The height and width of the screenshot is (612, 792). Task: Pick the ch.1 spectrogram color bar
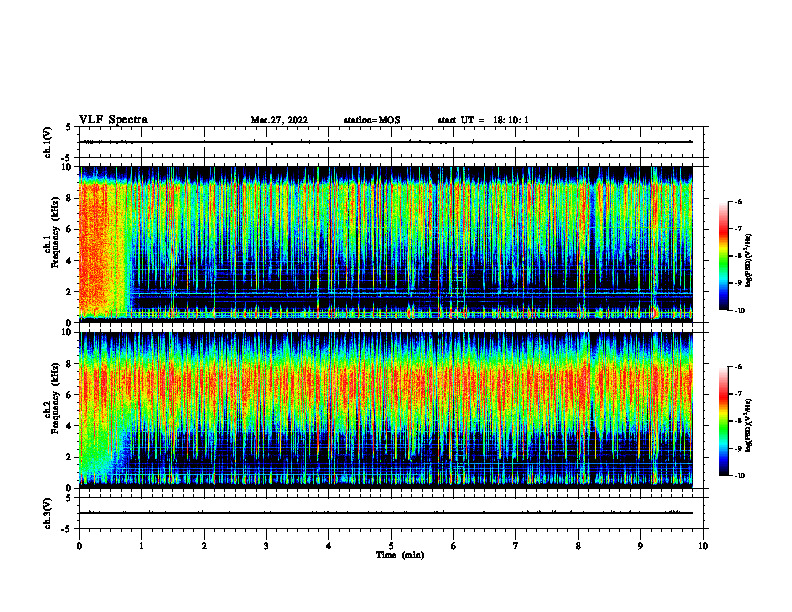coord(723,256)
